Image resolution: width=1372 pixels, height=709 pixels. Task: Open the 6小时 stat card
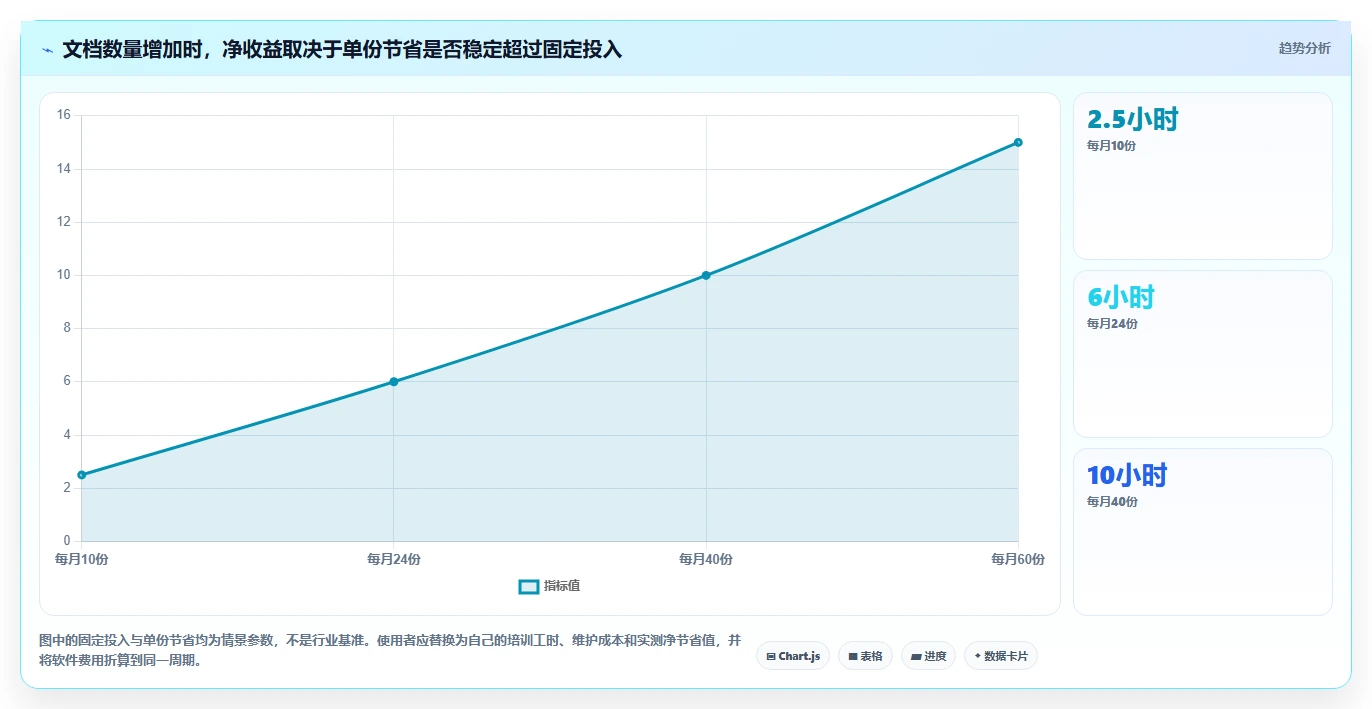(x=1202, y=354)
